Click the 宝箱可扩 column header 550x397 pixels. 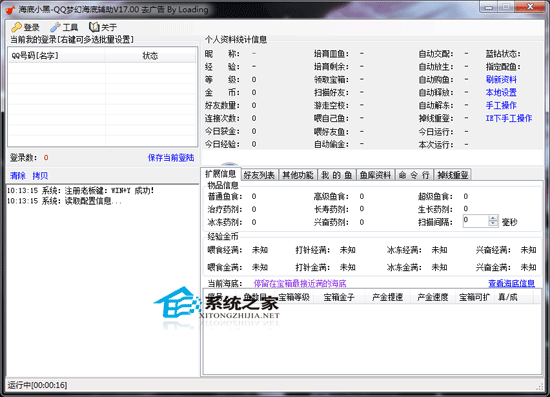(474, 297)
